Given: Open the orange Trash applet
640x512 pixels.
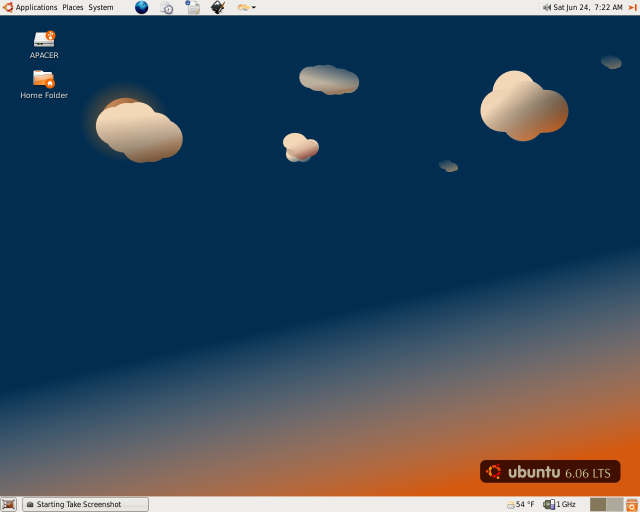Looking at the screenshot, I should coord(632,505).
